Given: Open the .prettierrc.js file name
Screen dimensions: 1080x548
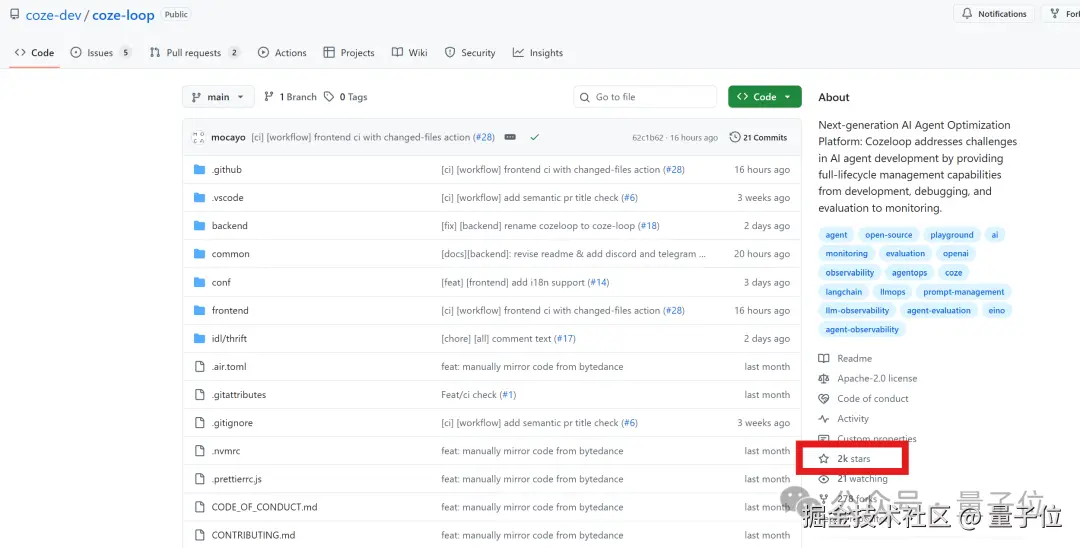Looking at the screenshot, I should click(x=236, y=479).
